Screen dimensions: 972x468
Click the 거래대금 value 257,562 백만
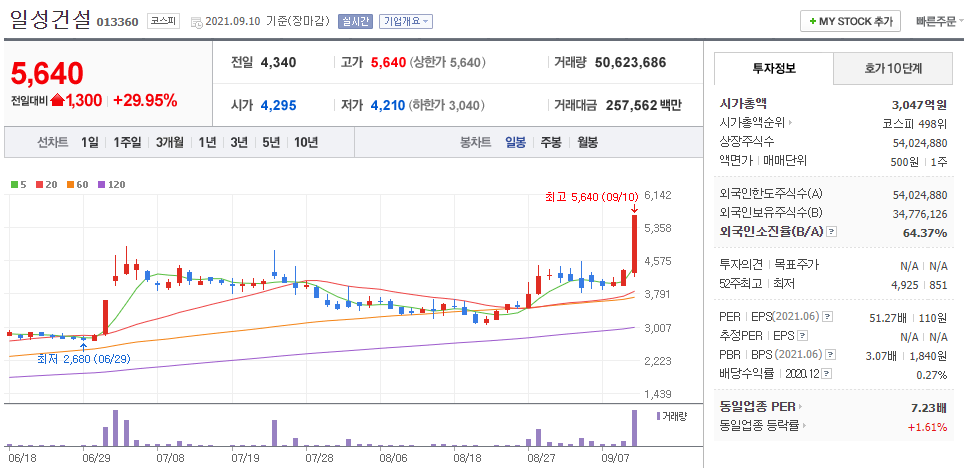643,105
